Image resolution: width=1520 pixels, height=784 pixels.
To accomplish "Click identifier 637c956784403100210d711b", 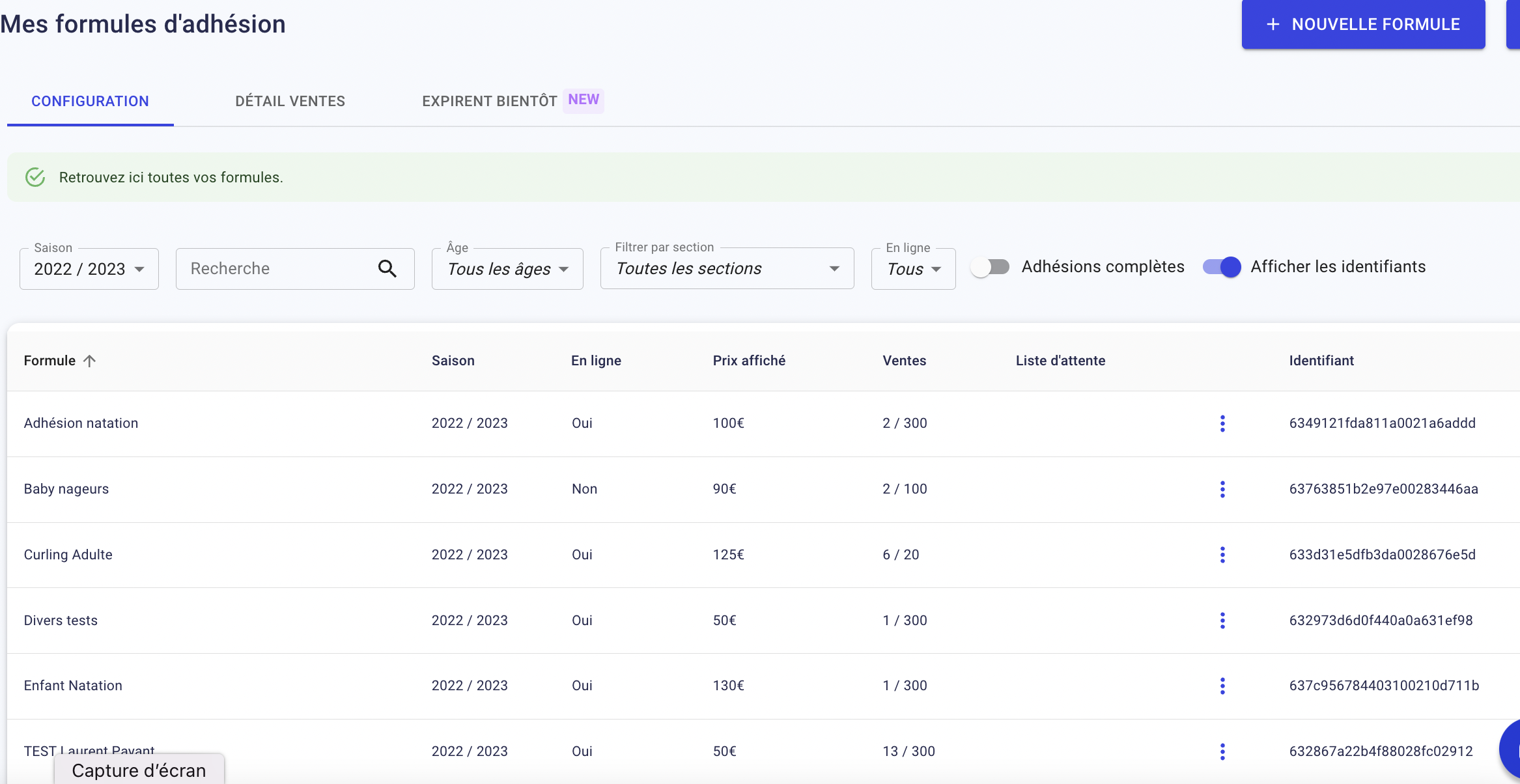I will pyautogui.click(x=1385, y=686).
